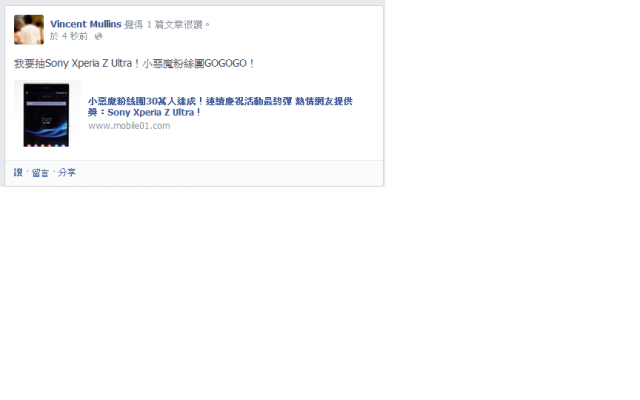Image resolution: width=640 pixels, height=400 pixels.
Task: Open the post's 4 秒前 timestamp
Action: click(75, 36)
